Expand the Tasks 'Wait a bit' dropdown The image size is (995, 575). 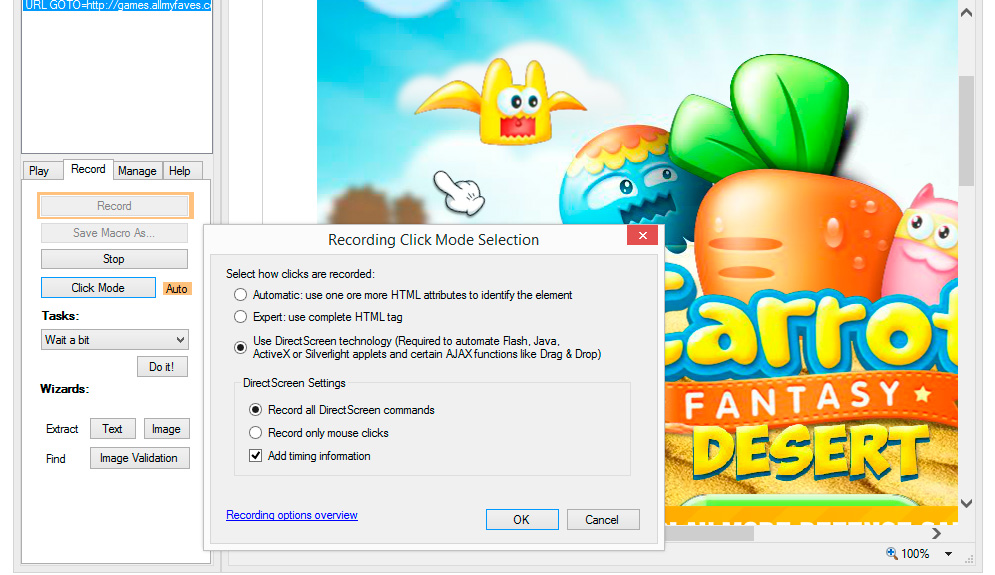(181, 340)
